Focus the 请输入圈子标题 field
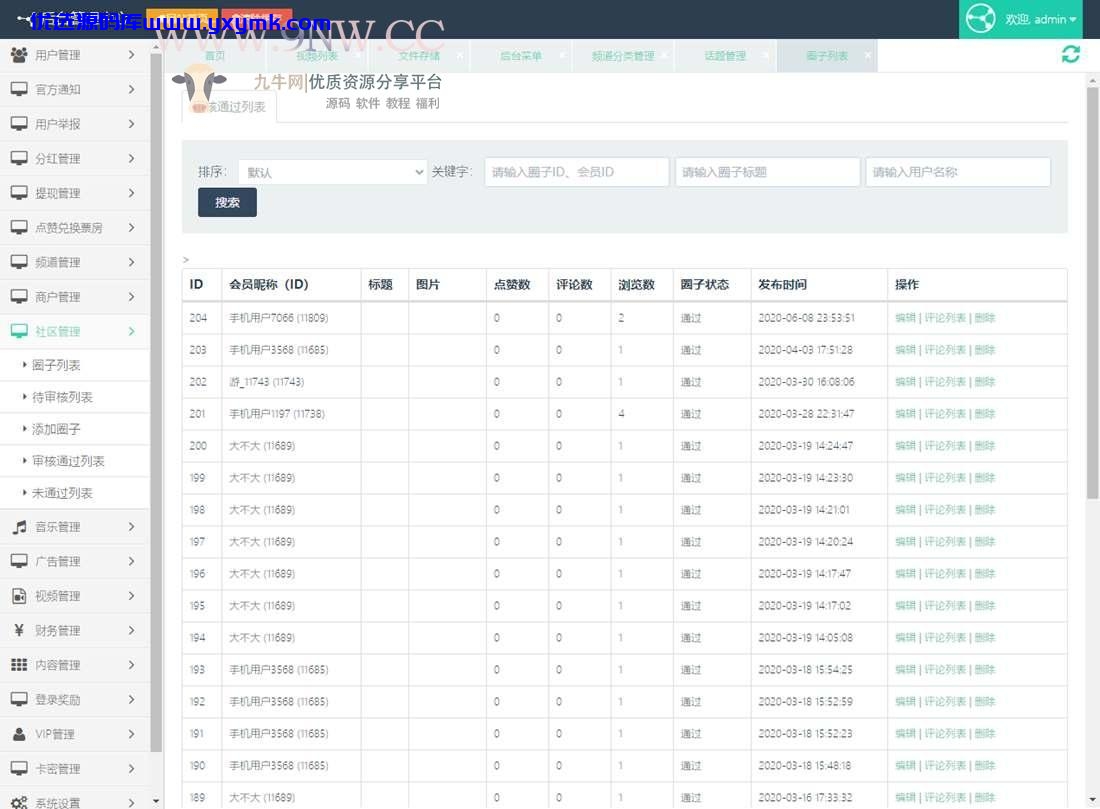 pyautogui.click(x=767, y=172)
